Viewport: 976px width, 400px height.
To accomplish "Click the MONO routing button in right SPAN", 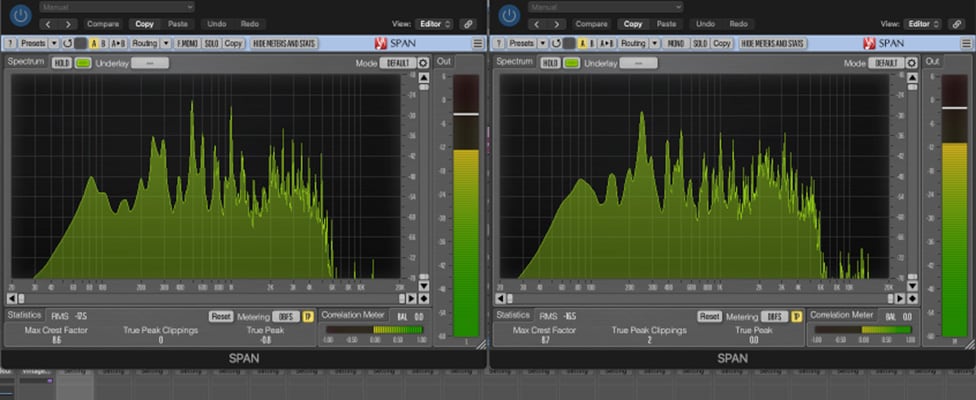I will (x=675, y=44).
